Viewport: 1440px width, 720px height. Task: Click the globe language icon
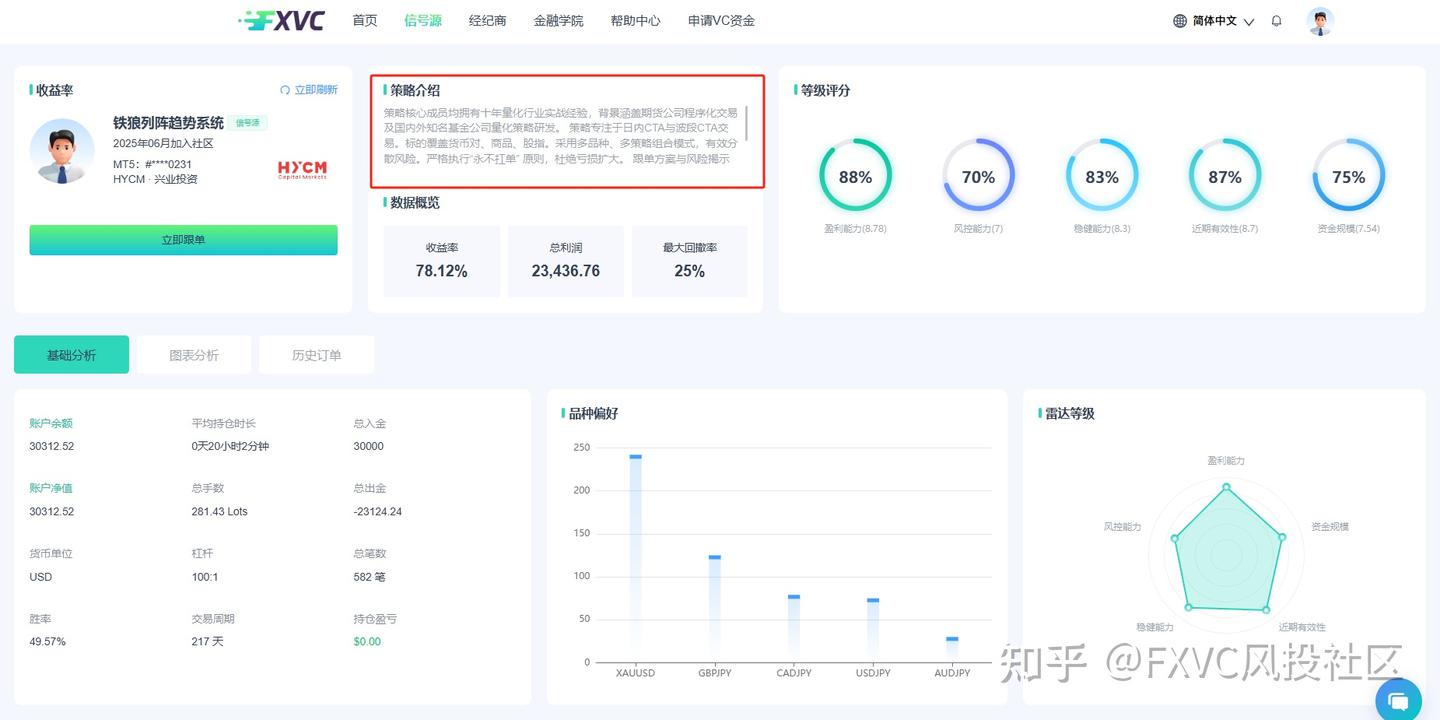pyautogui.click(x=1180, y=20)
